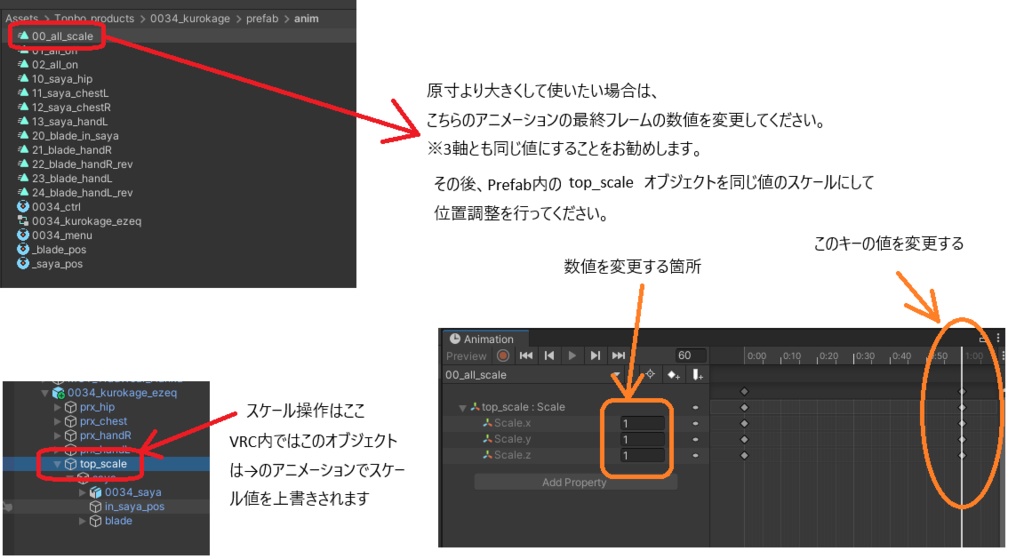Click the 21_blade_handR clip icon
Image resolution: width=1024 pixels, height=559 pixels.
coord(24,150)
